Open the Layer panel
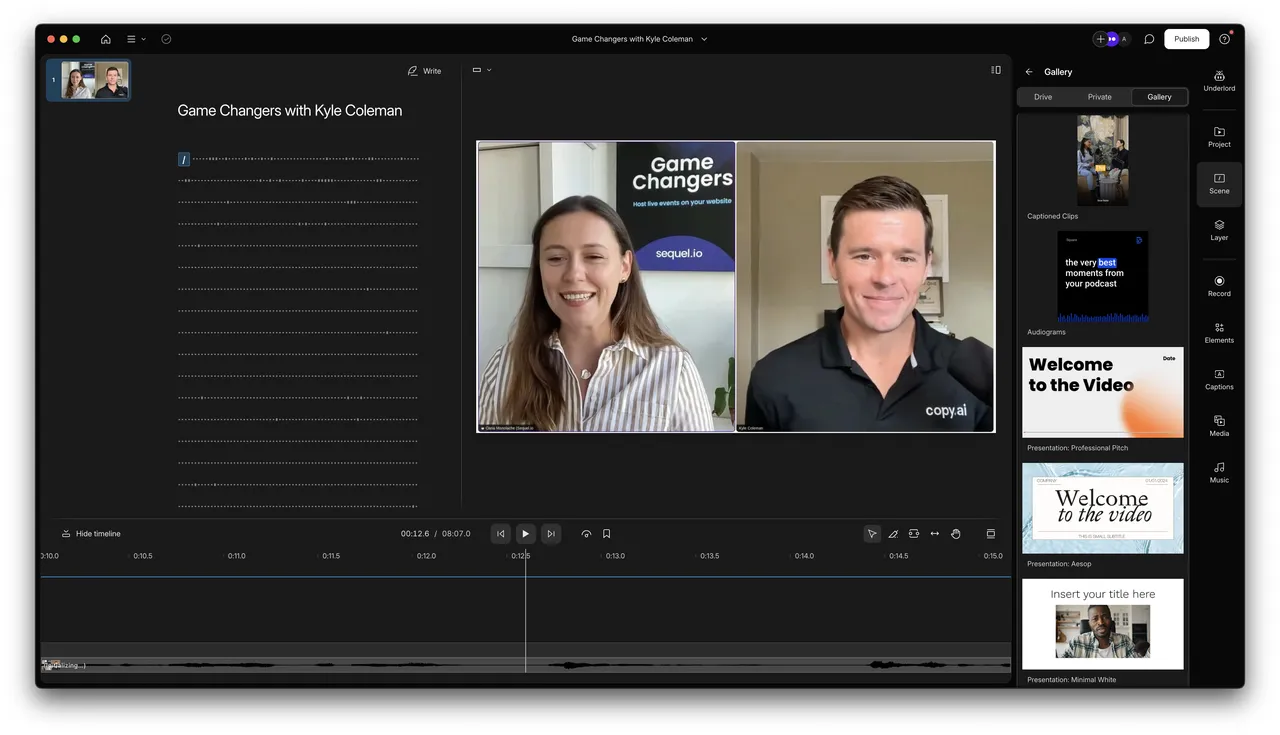This screenshot has height=735, width=1280. click(x=1219, y=230)
